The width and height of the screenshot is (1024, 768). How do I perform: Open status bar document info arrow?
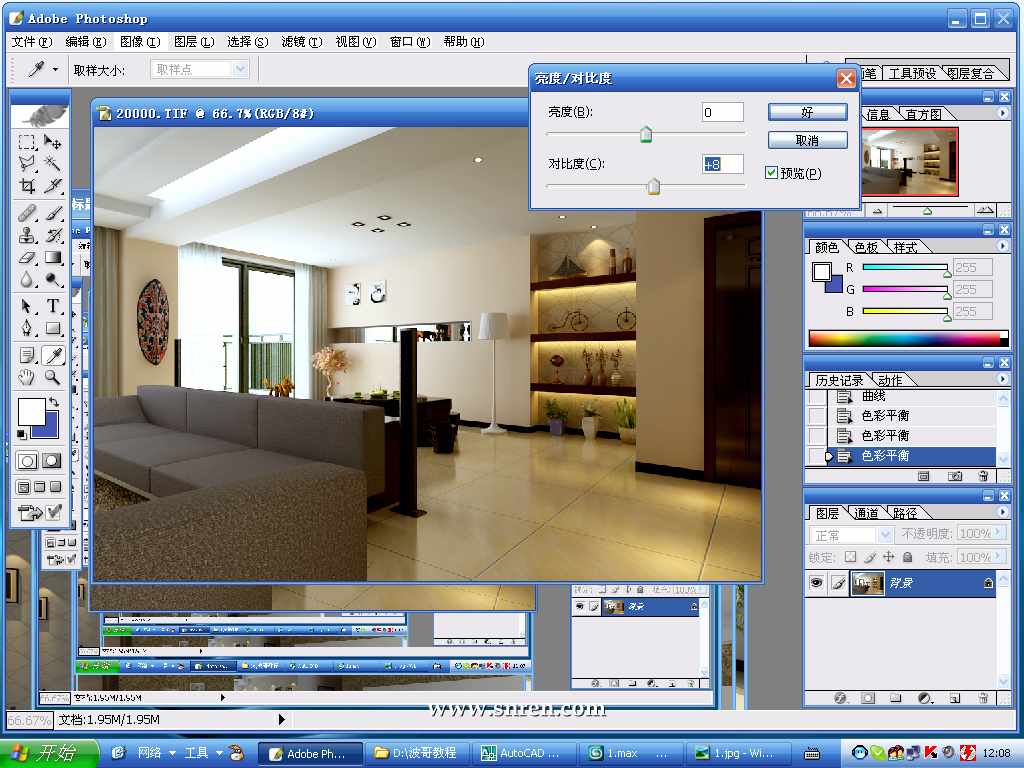click(281, 720)
